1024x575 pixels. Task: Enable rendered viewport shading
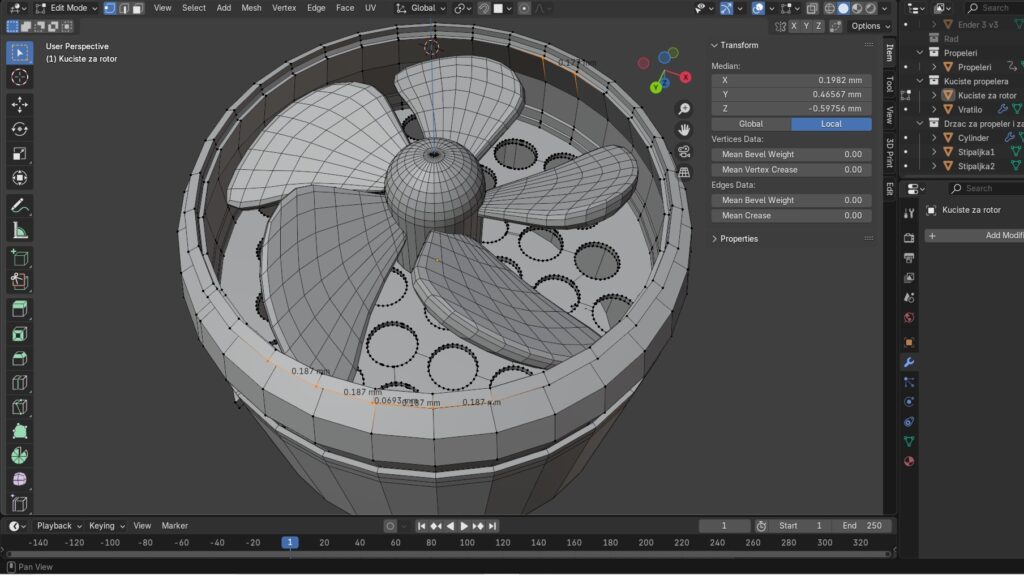coord(871,8)
